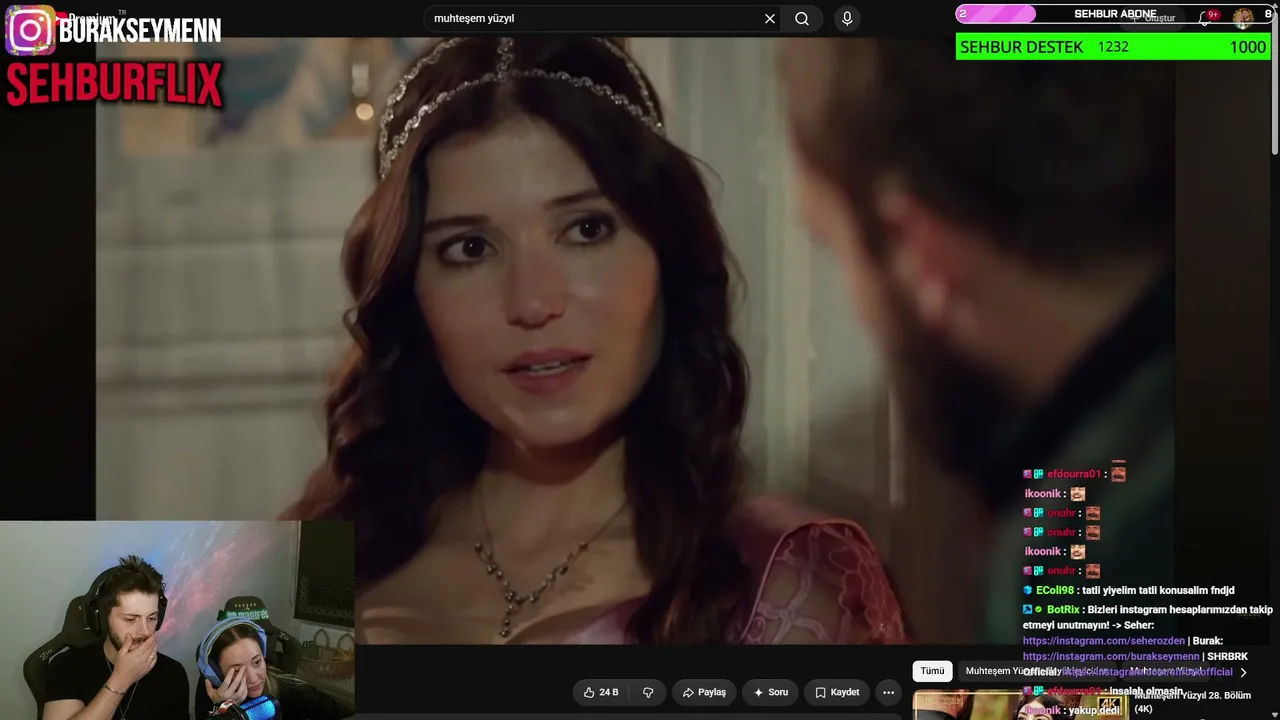
Task: Open the notifications bell showing 9+
Action: pos(1206,17)
